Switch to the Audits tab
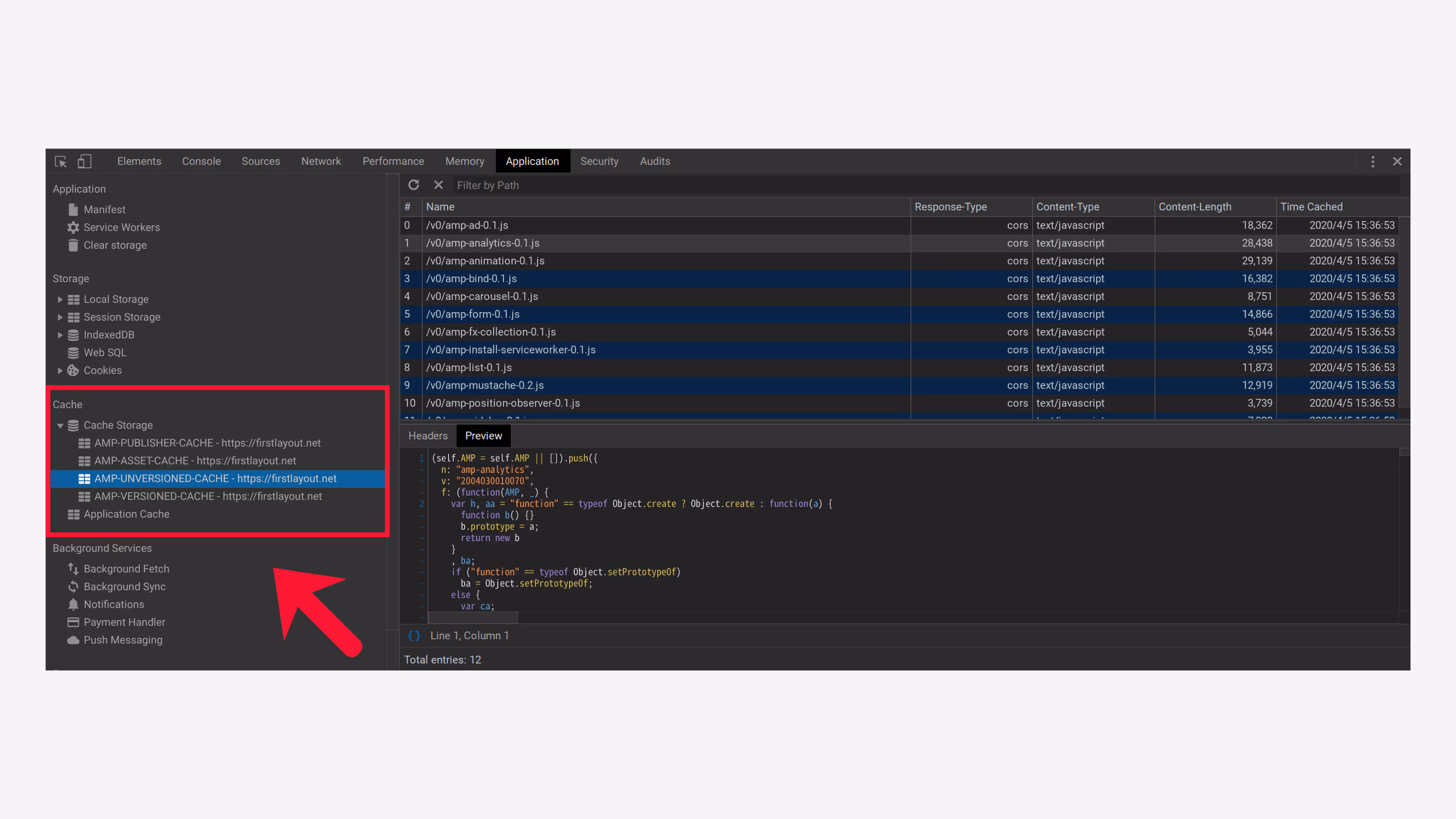This screenshot has width=1456, height=819. point(655,162)
